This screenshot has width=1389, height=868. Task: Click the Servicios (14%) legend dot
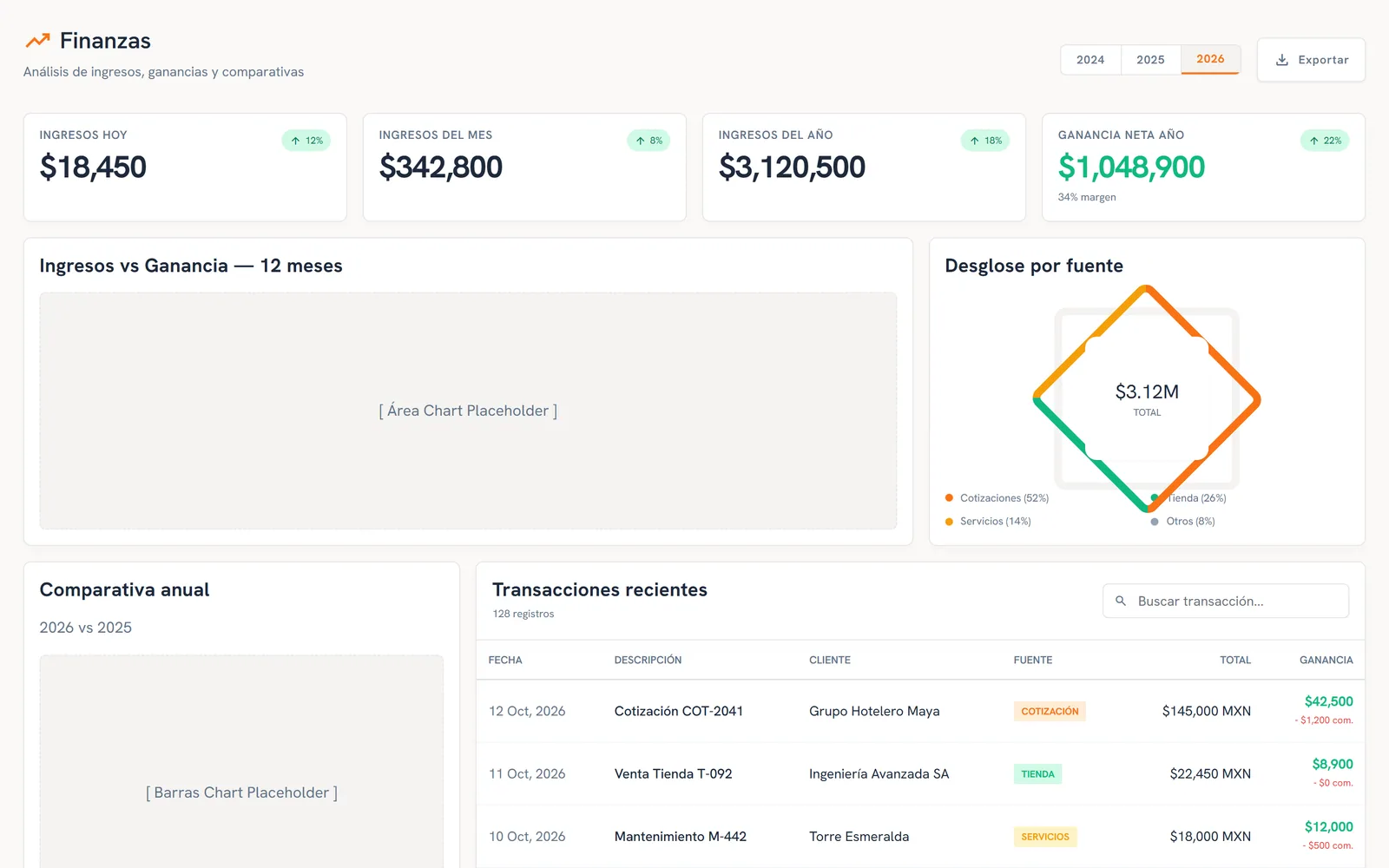[949, 522]
